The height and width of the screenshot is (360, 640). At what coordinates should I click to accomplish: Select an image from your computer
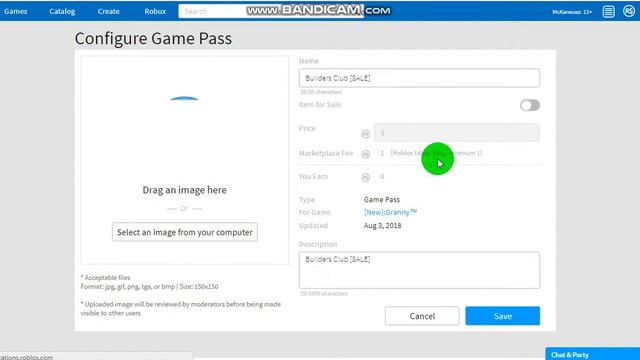pyautogui.click(x=184, y=232)
